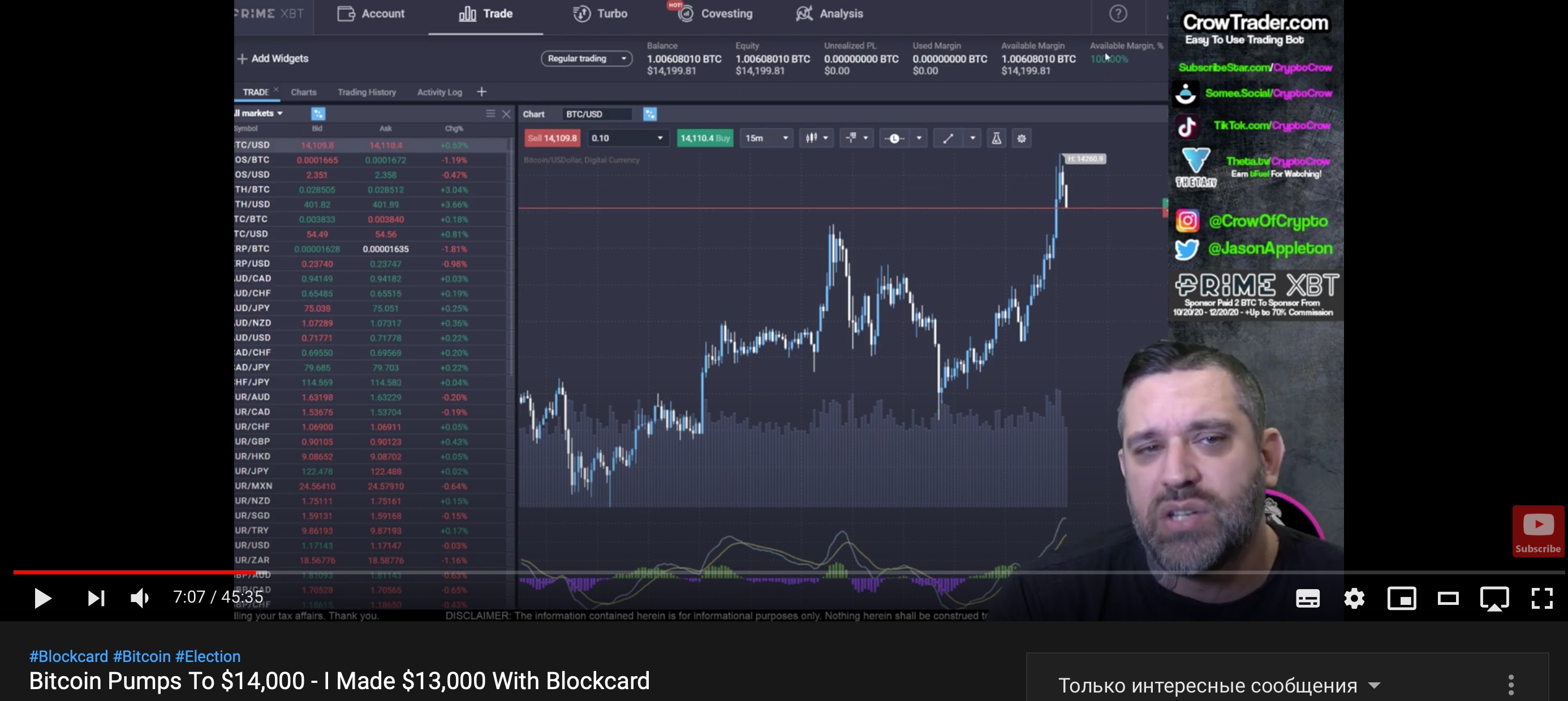The image size is (1568, 701).
Task: Select the line drawing tool
Action: [947, 138]
